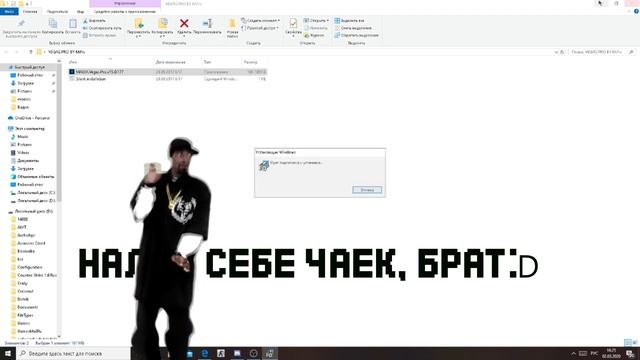Click the forward navigation arrow
640x360 pixels.
coord(16,52)
